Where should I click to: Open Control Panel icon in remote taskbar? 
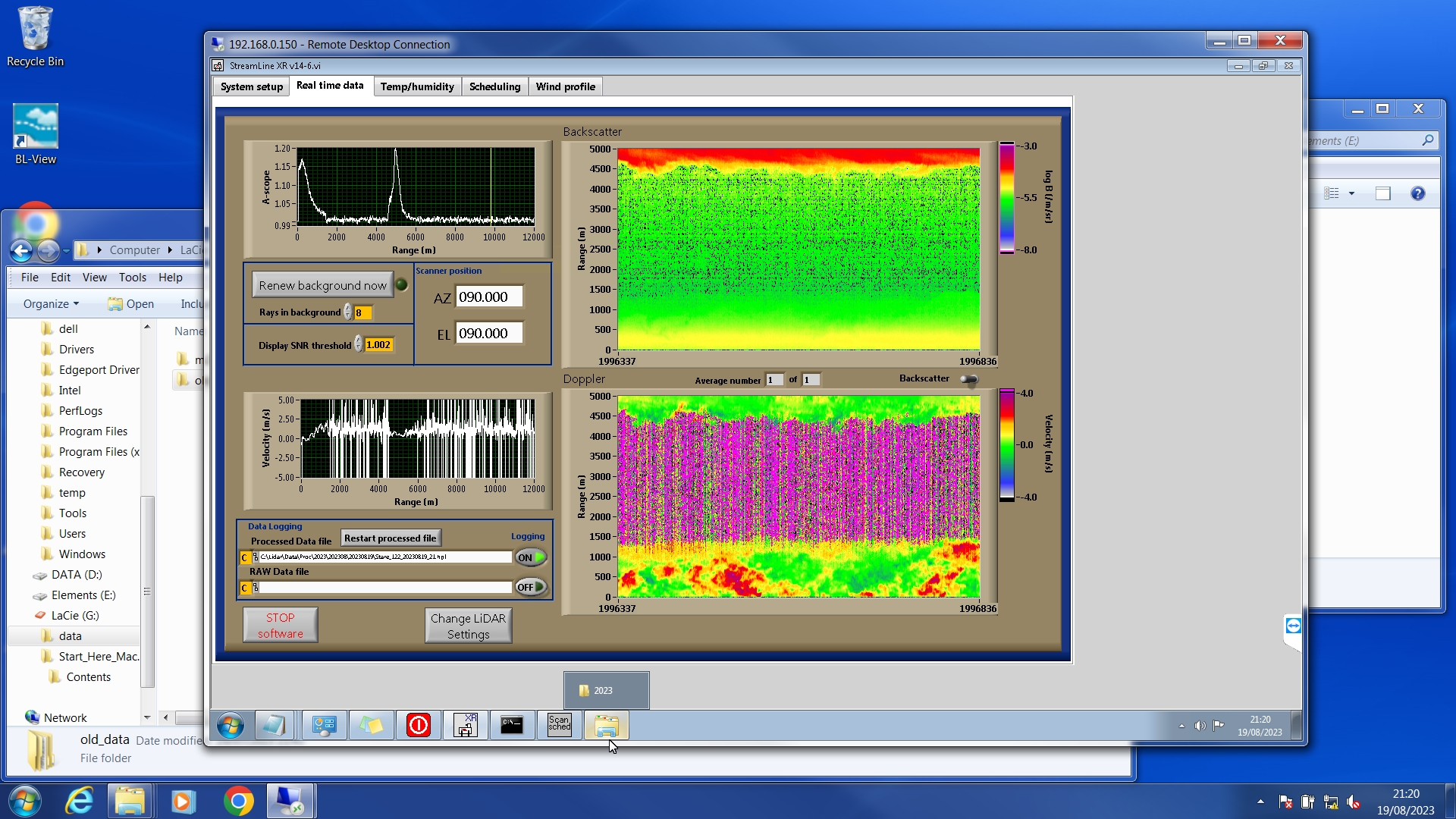point(324,725)
